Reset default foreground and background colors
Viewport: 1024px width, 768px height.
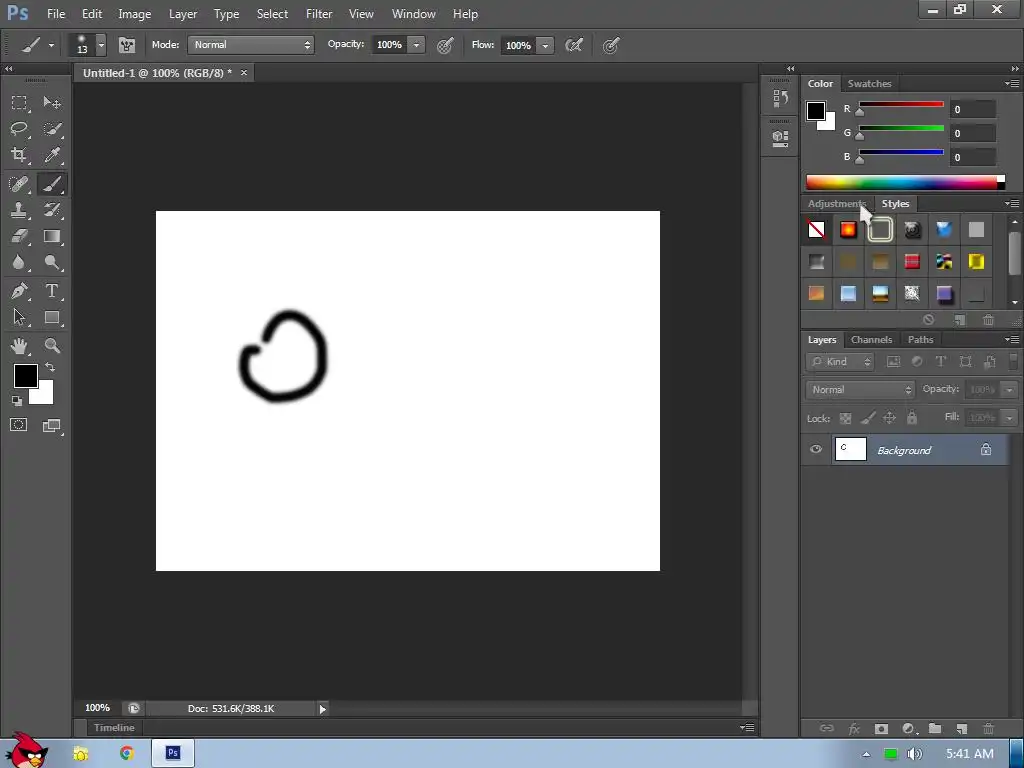(x=17, y=401)
